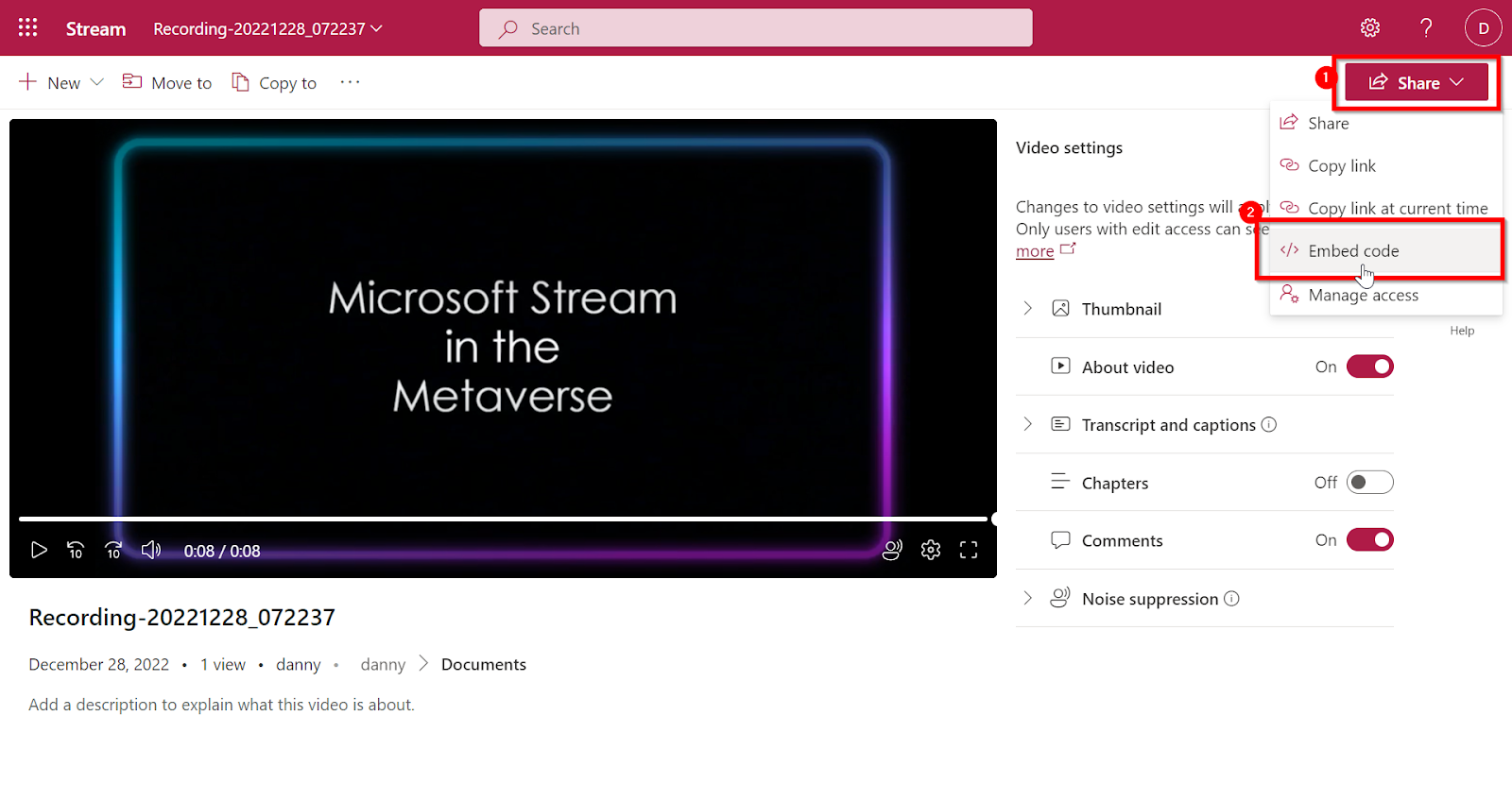Viewport: 1512px width, 801px height.
Task: Skip back 10 seconds
Action: coord(76,550)
